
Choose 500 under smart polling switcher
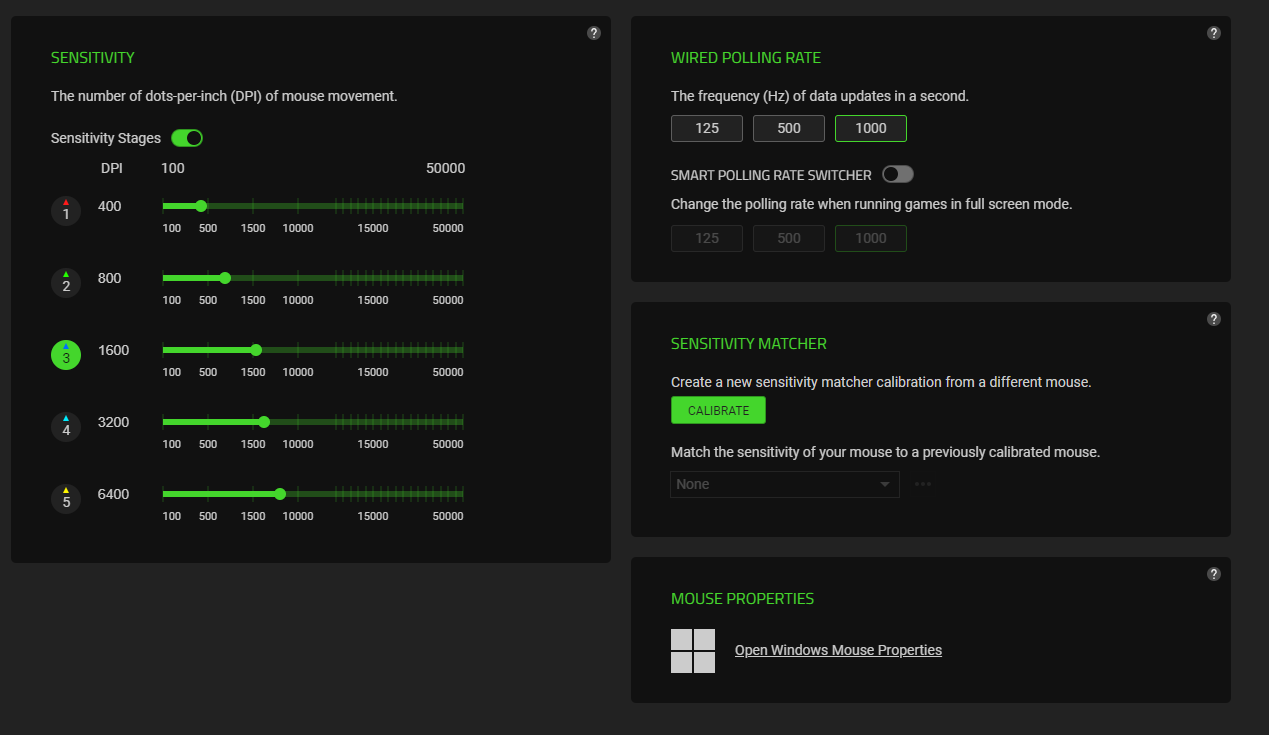(789, 238)
